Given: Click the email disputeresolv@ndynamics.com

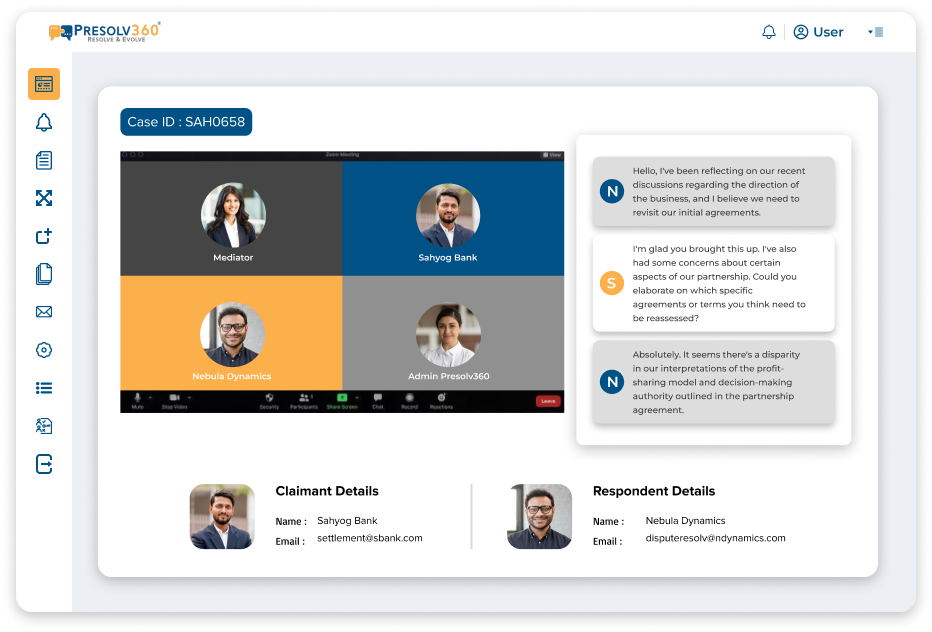Looking at the screenshot, I should (716, 538).
